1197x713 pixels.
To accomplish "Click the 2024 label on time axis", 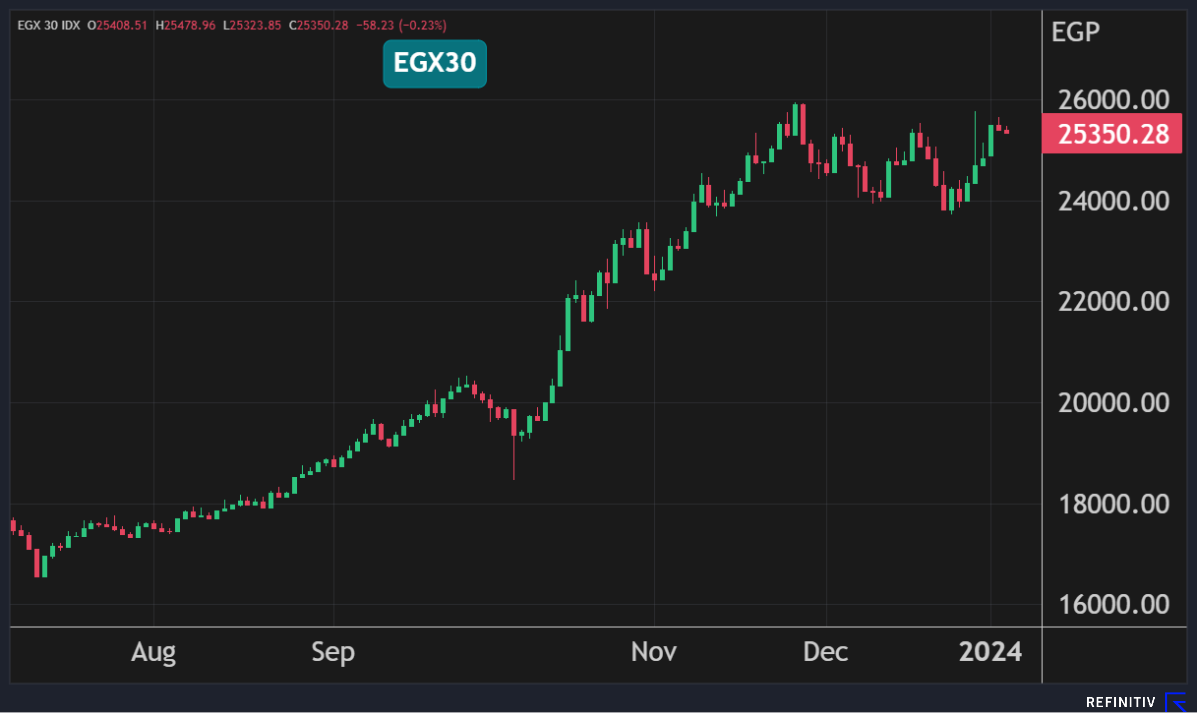I will (x=990, y=653).
